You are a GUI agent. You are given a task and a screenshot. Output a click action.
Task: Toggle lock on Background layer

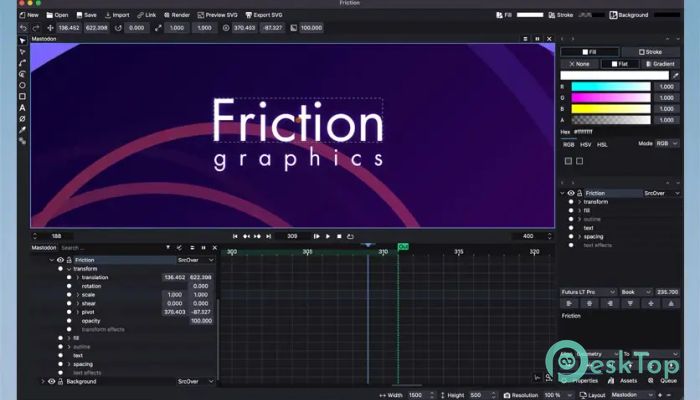point(60,382)
